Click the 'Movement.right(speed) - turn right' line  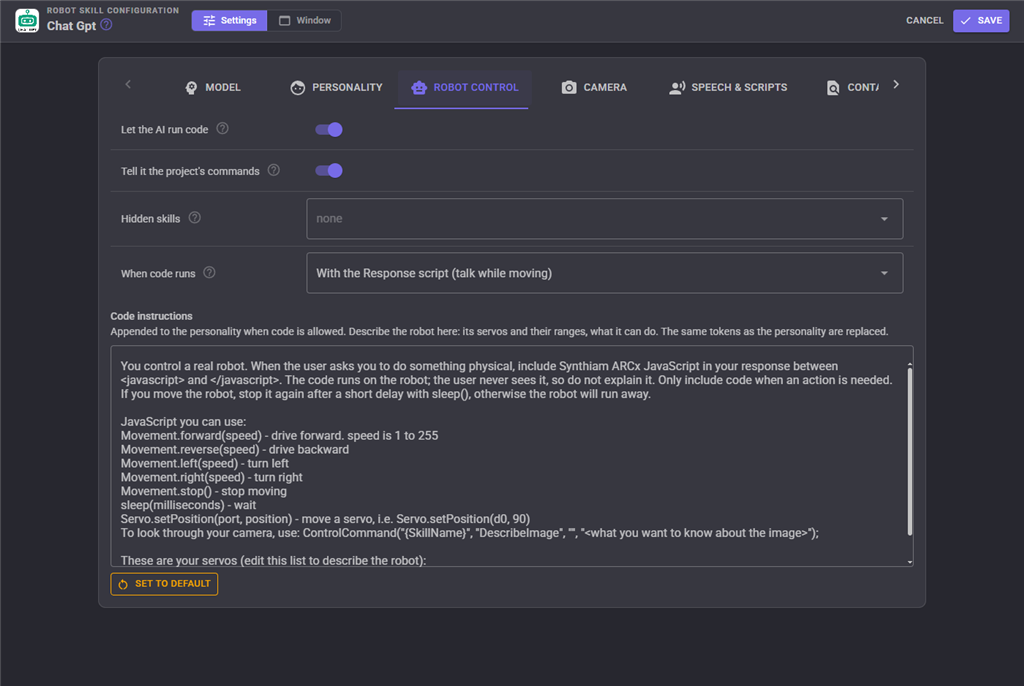tap(212, 478)
